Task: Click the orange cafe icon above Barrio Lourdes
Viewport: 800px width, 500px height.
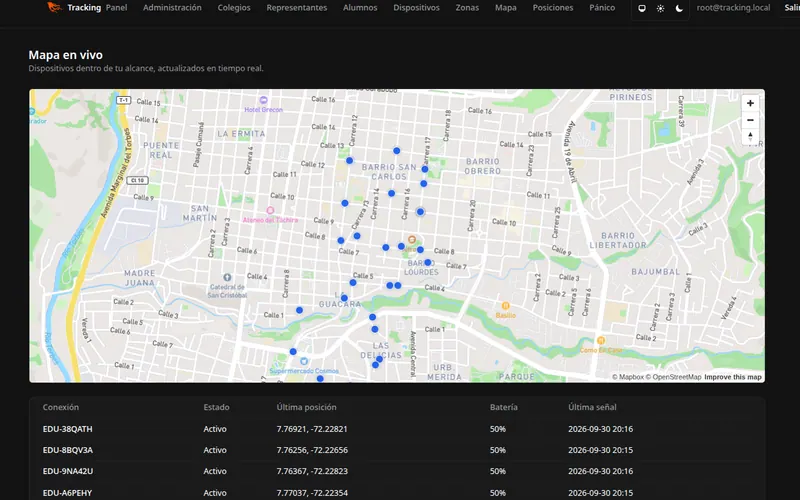Action: tap(412, 239)
